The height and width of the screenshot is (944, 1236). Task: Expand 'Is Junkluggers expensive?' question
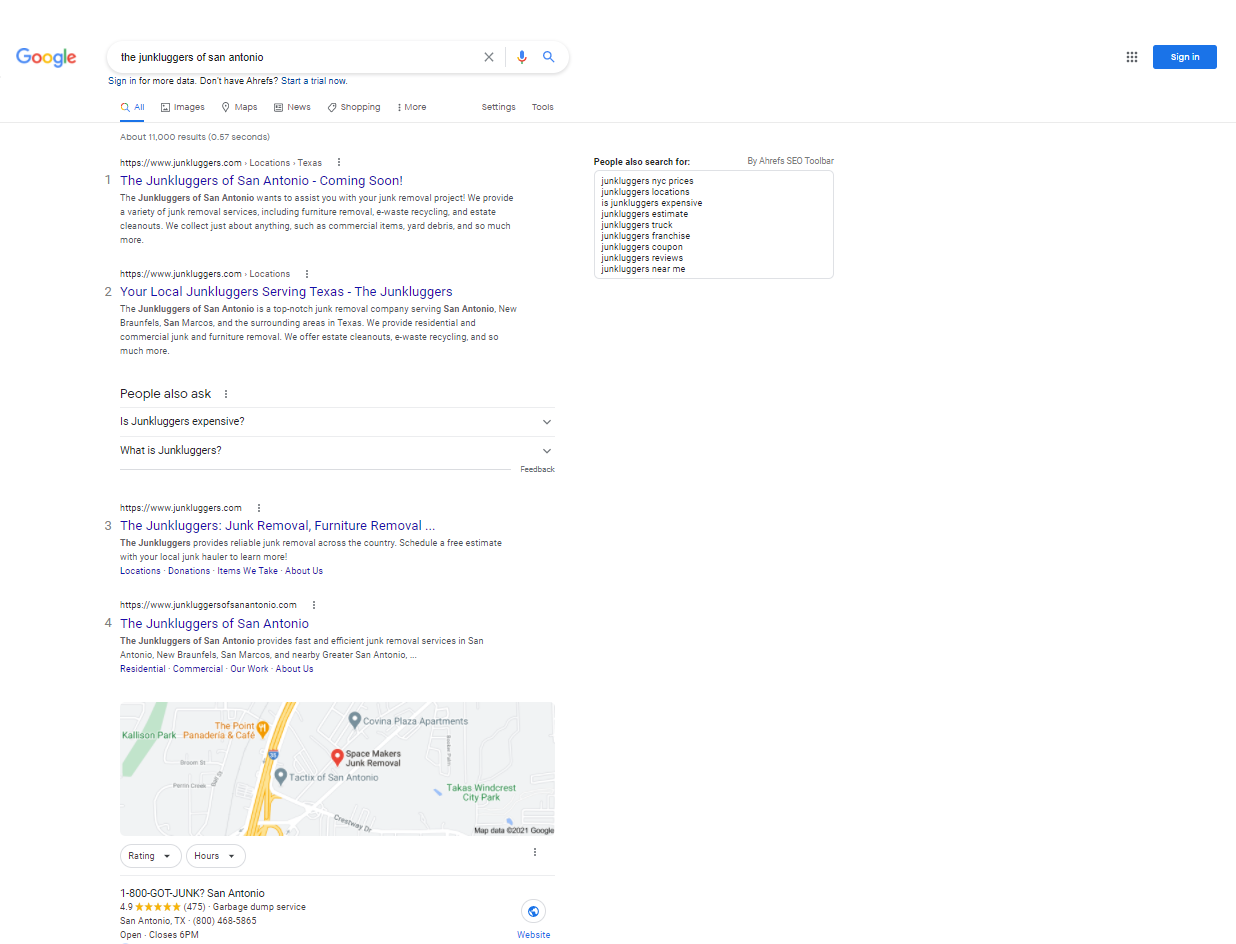coord(337,422)
